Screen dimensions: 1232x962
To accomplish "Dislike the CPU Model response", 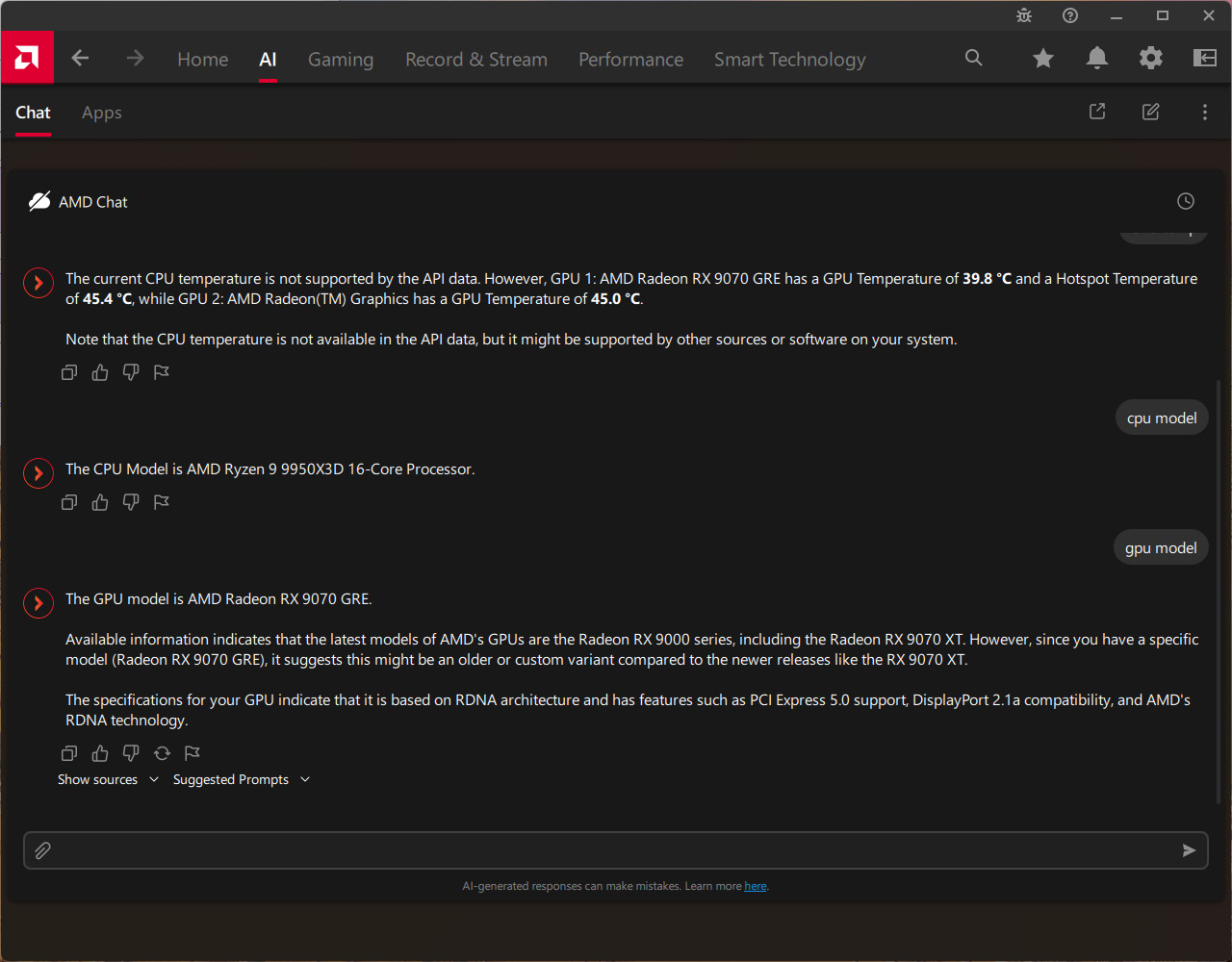I will pyautogui.click(x=131, y=502).
